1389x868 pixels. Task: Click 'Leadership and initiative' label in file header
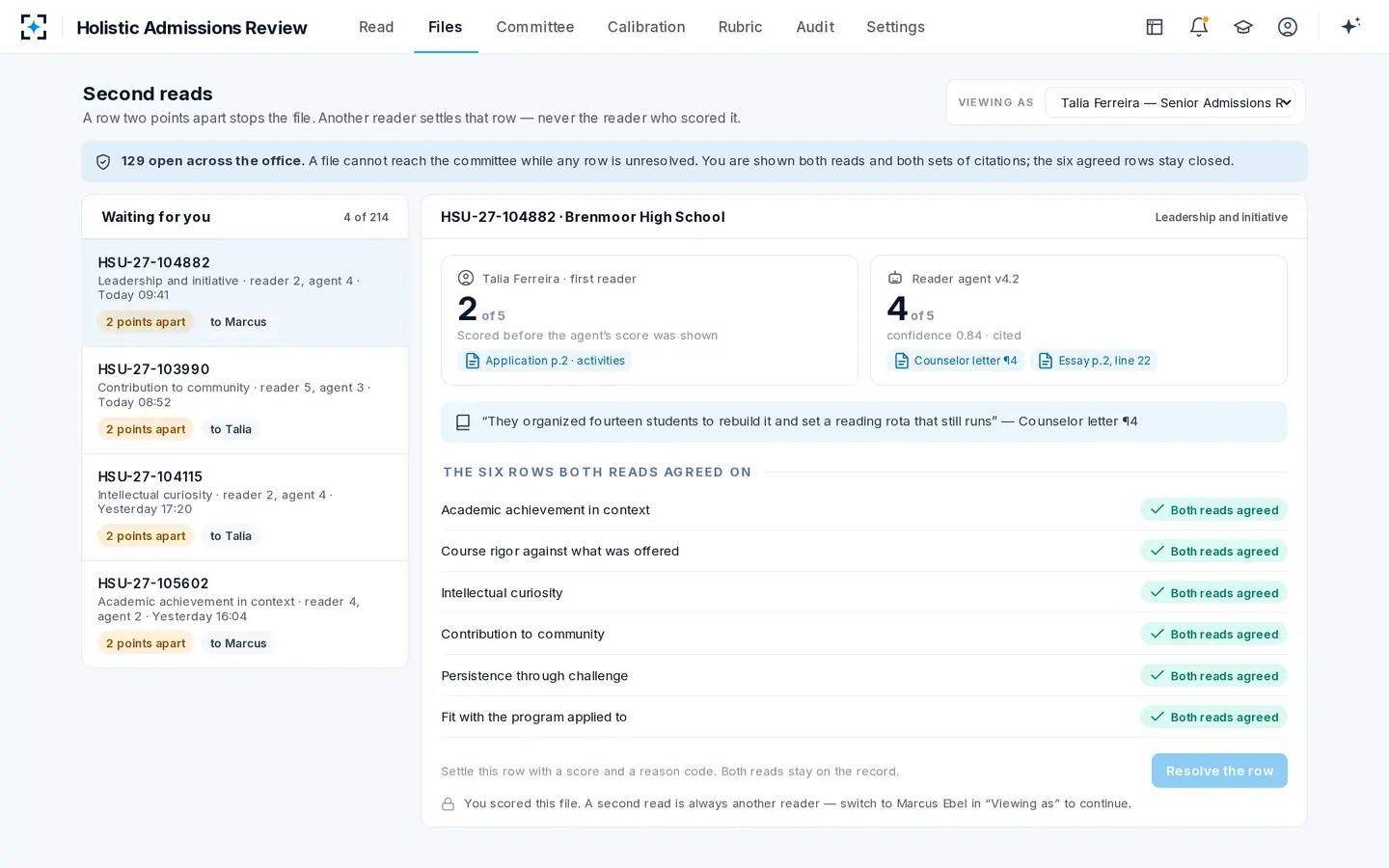click(1221, 217)
